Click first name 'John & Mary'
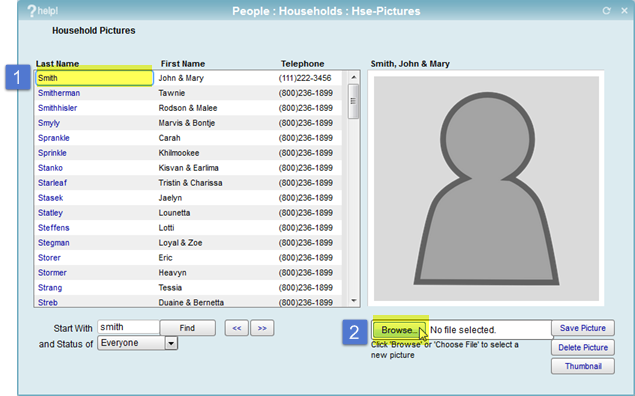The image size is (635, 396). 181,78
